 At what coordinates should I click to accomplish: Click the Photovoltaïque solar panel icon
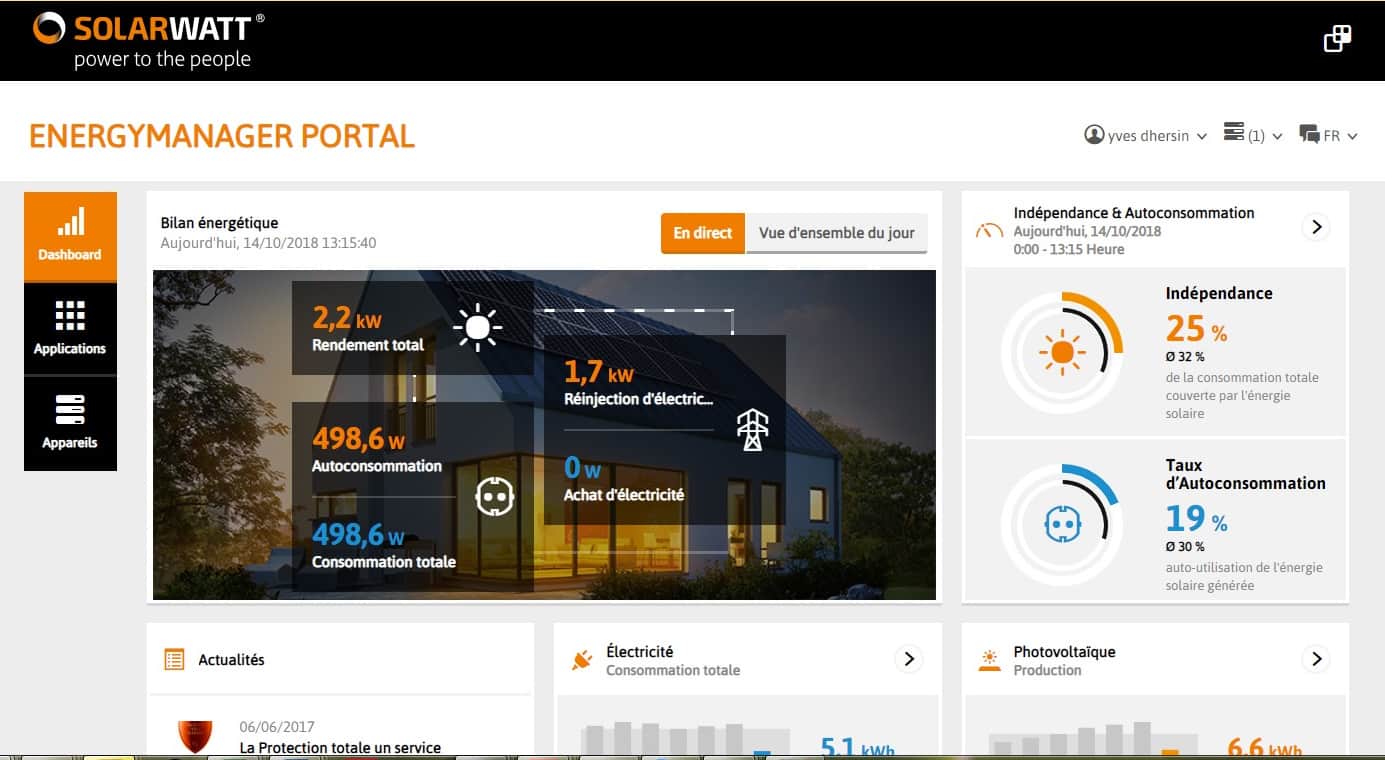pos(989,660)
